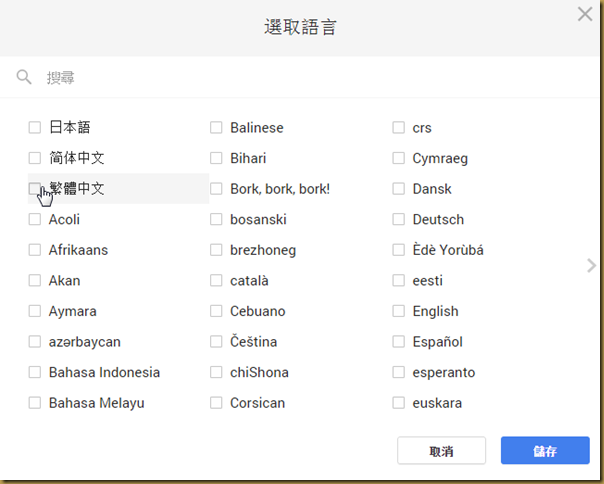
Task: Enable the Čeština checkbox
Action: tap(216, 342)
